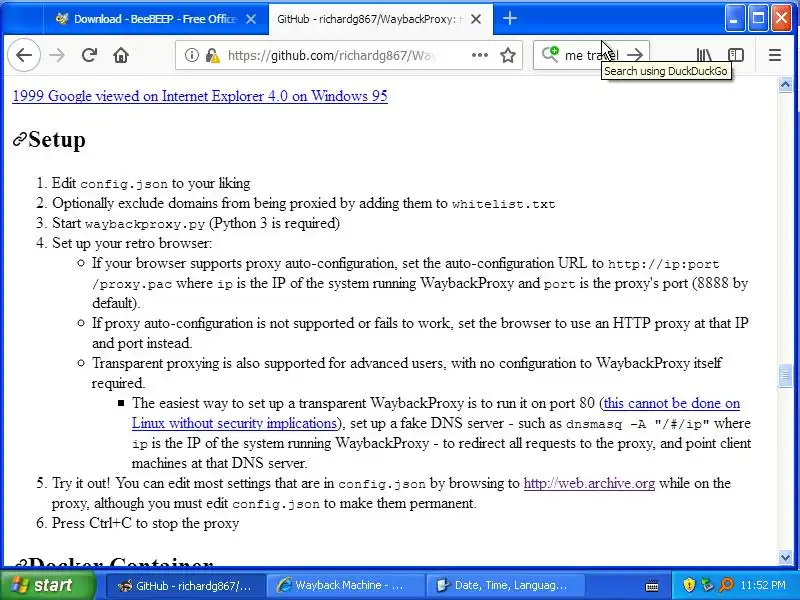800x600 pixels.
Task: Open Date, Time, Language taskbar window
Action: tap(505, 585)
